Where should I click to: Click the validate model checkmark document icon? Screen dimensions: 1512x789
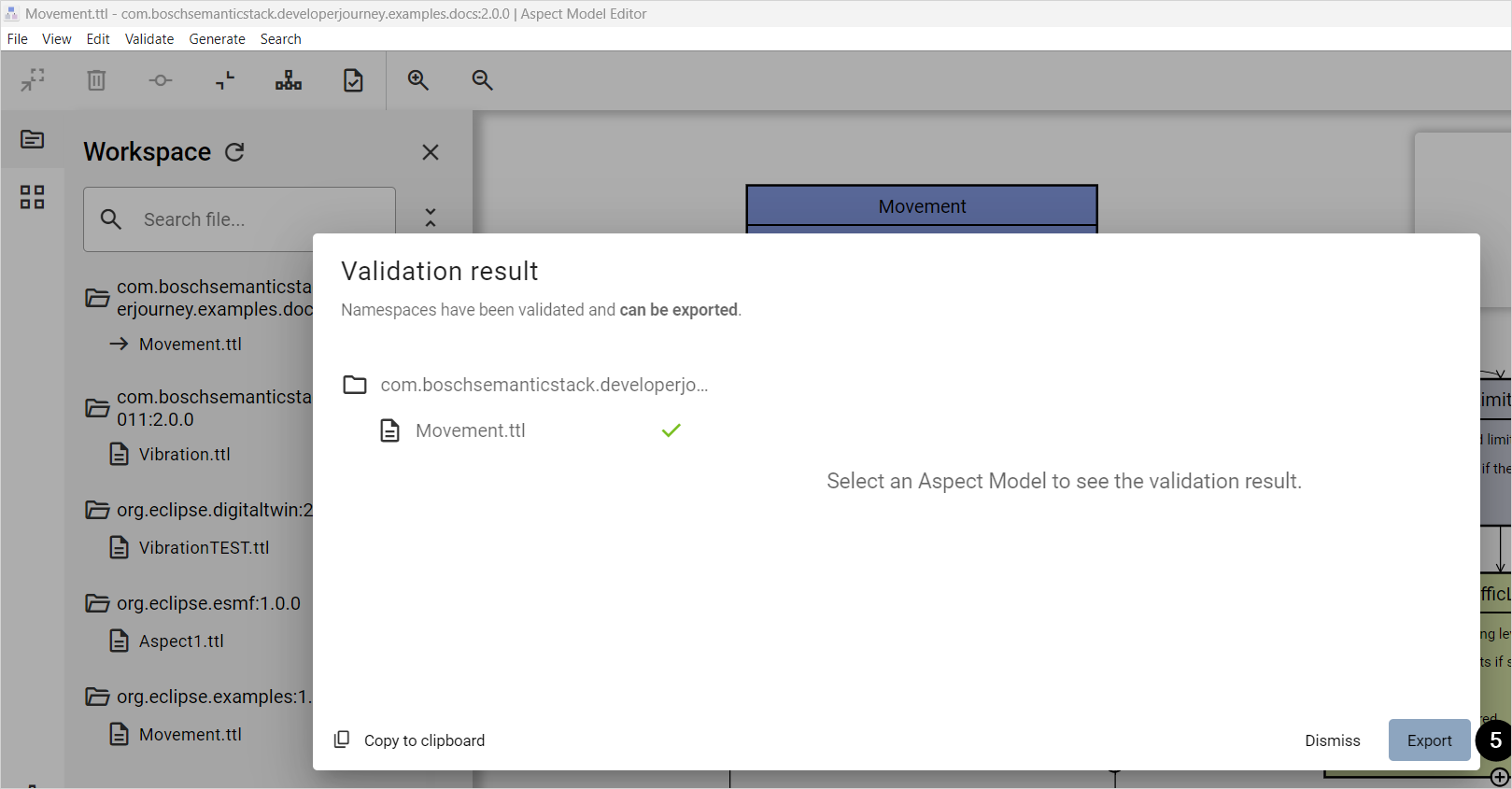coord(353,80)
